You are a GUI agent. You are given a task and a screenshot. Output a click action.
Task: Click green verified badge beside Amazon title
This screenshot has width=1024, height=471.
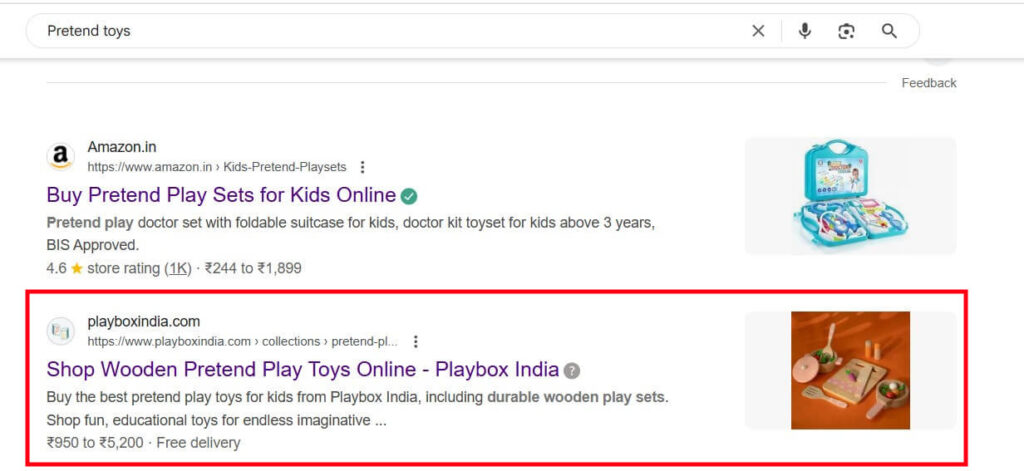click(409, 195)
